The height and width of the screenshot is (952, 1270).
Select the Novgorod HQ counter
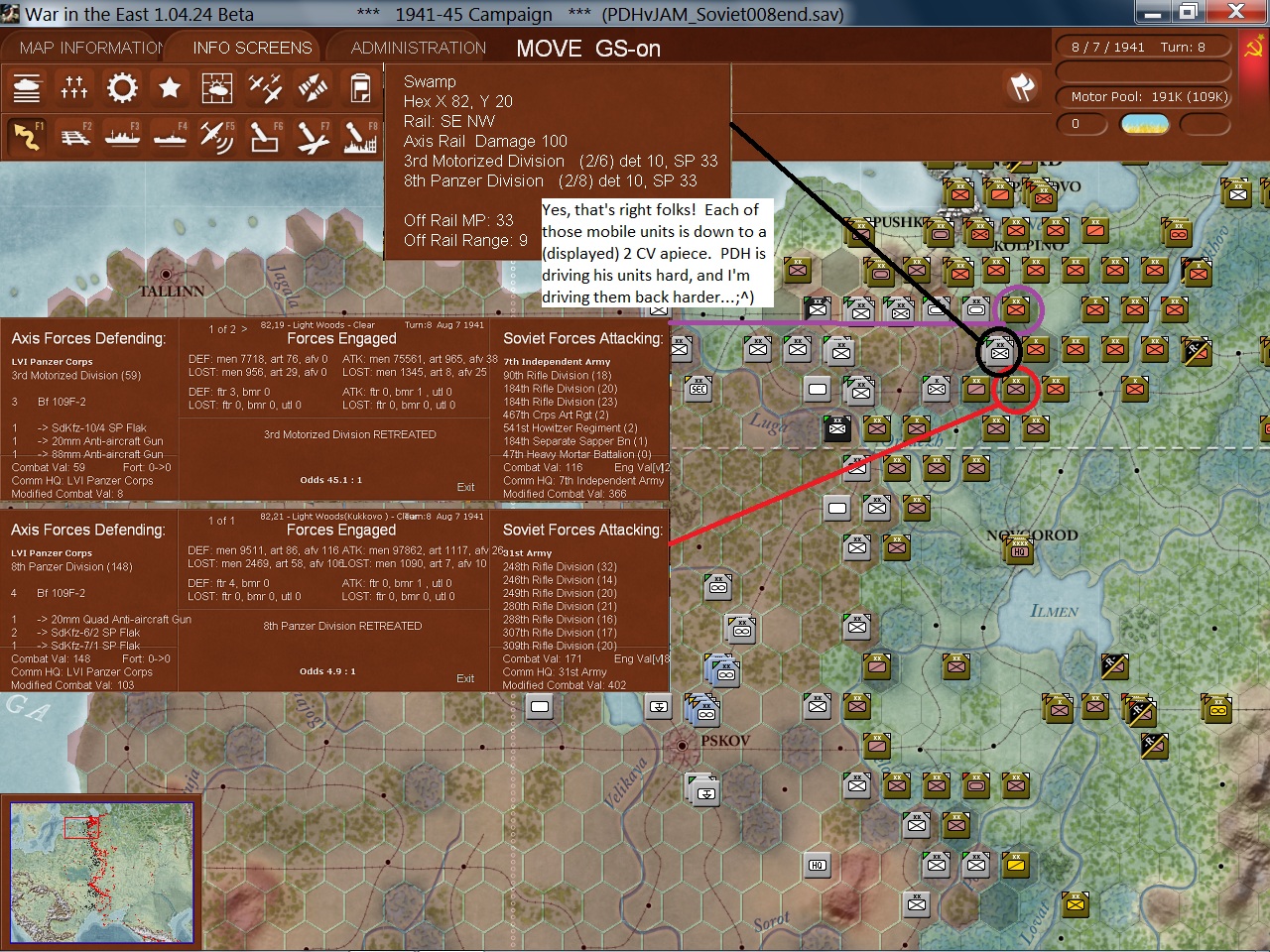[x=1019, y=552]
